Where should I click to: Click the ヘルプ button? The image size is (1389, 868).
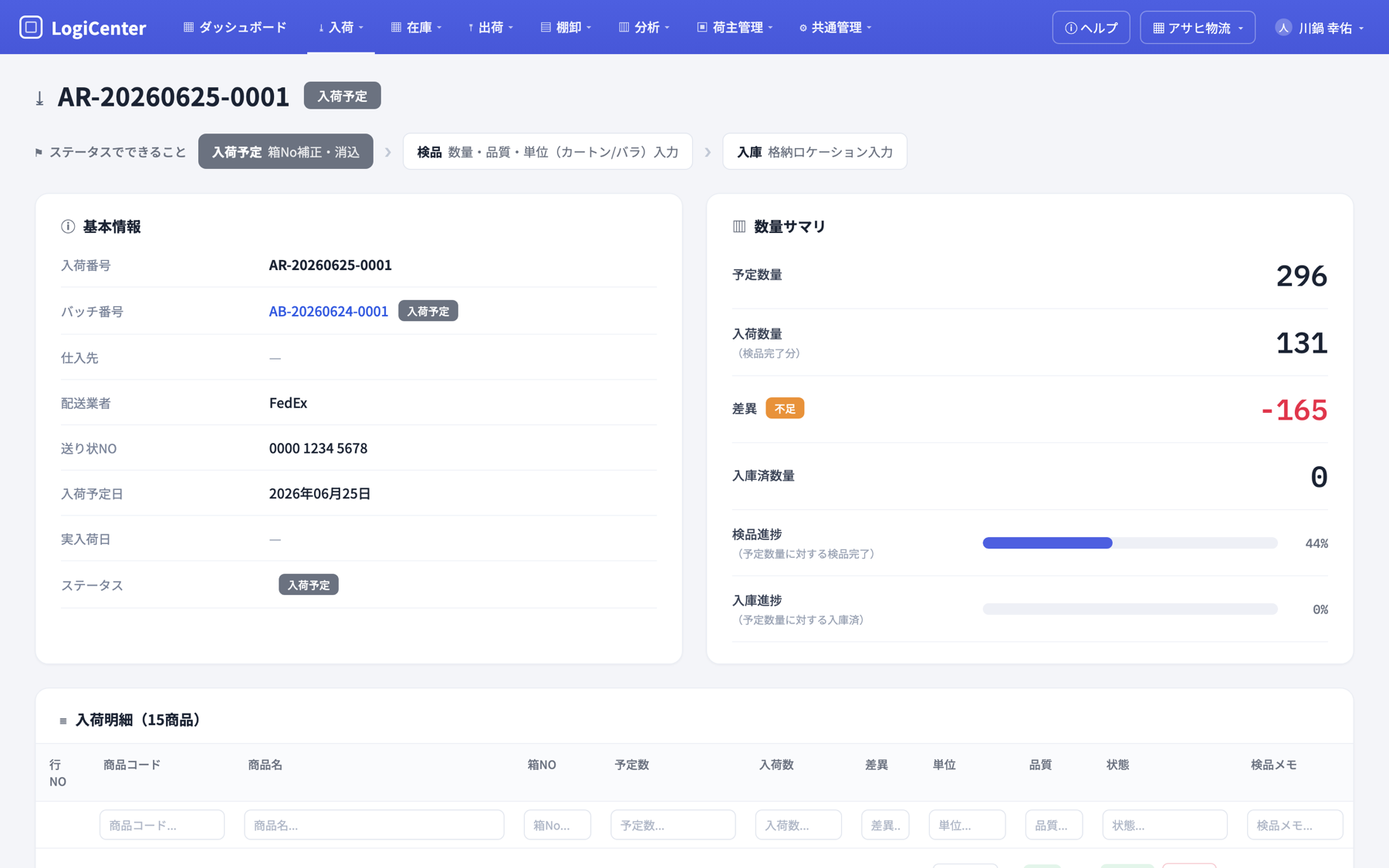pyautogui.click(x=1091, y=28)
